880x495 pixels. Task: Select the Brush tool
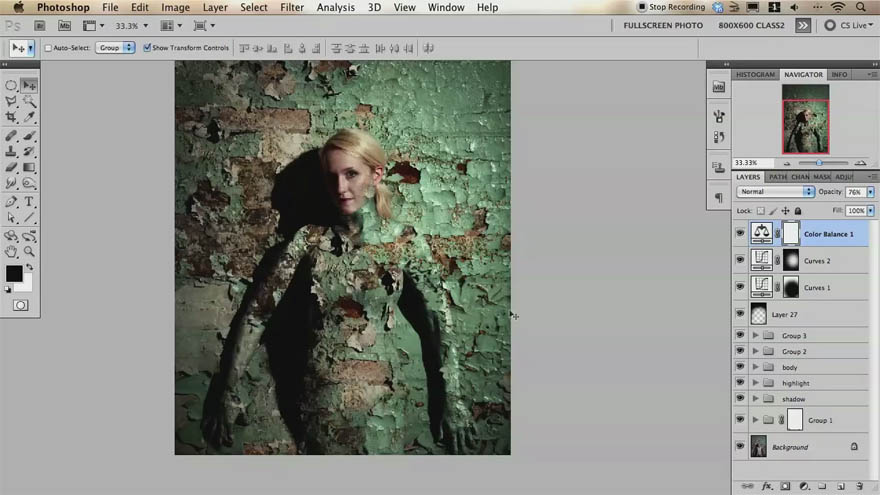pyautogui.click(x=29, y=135)
